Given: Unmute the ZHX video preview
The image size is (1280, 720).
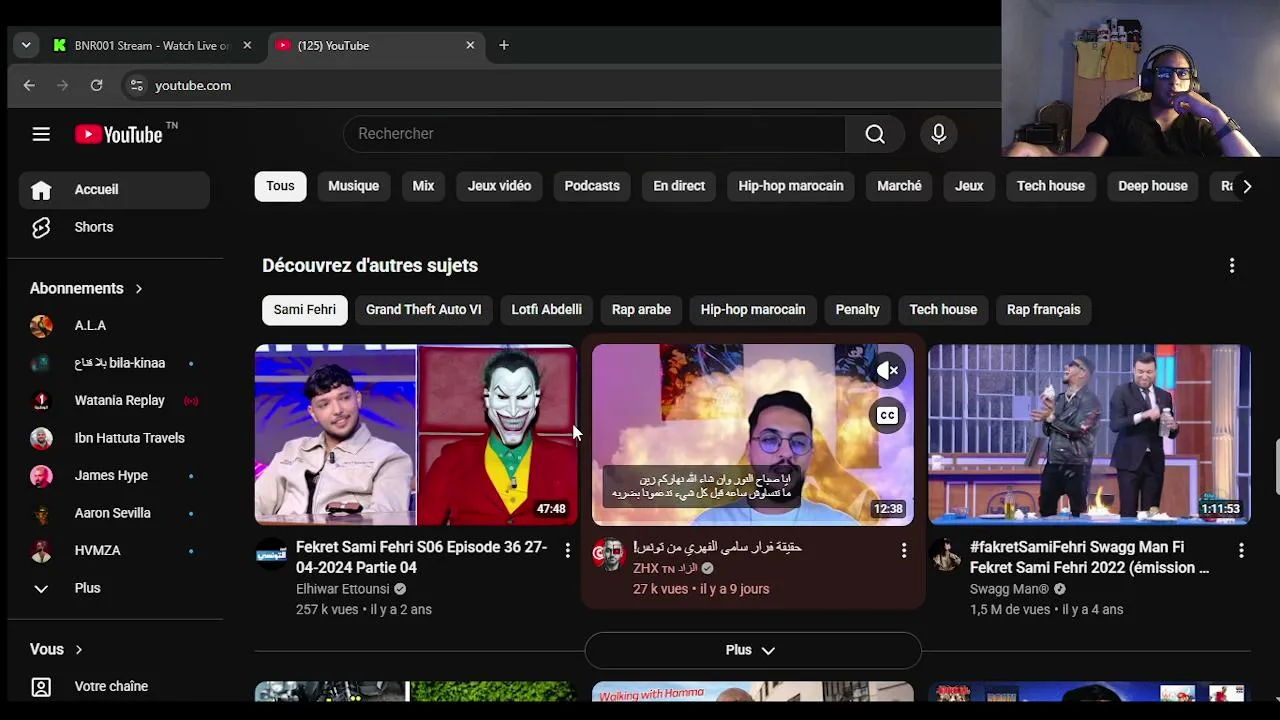Looking at the screenshot, I should click(x=887, y=371).
